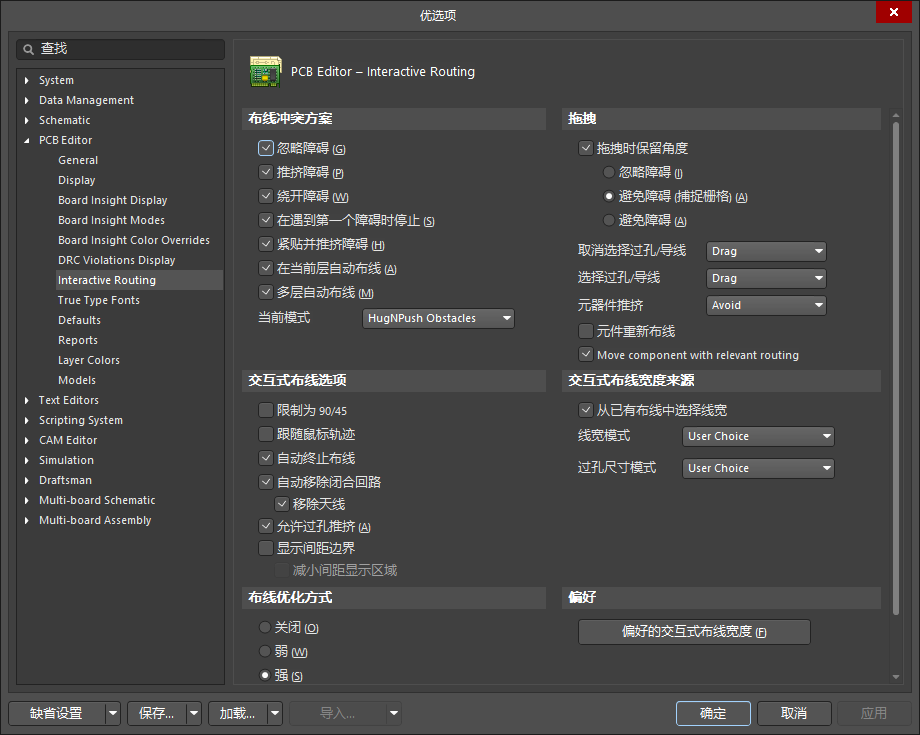The image size is (920, 735).
Task: Select 强 (S) routing optimization radio
Action: point(265,675)
